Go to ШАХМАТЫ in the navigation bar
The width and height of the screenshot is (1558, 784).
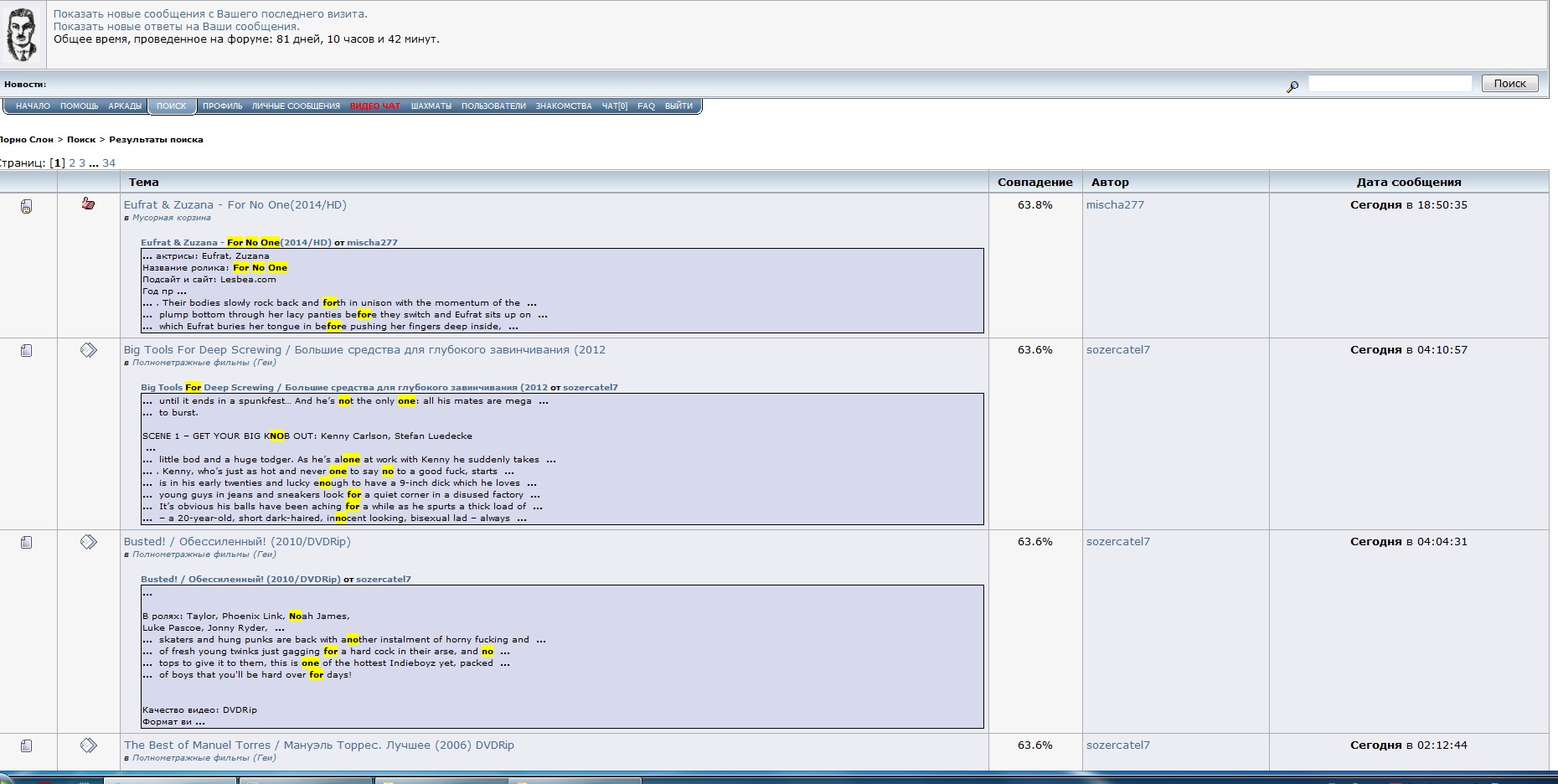tap(431, 106)
